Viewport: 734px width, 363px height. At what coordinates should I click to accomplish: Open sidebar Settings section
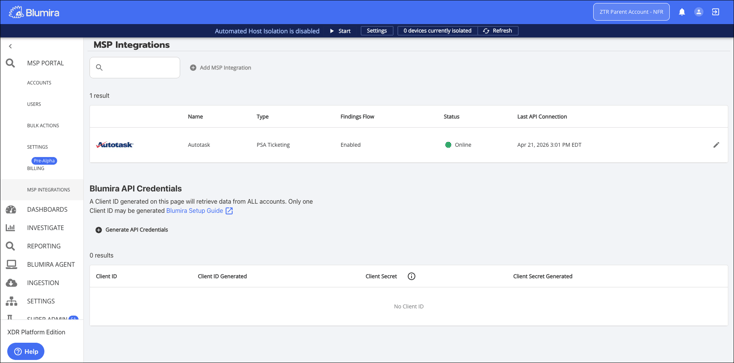(41, 301)
